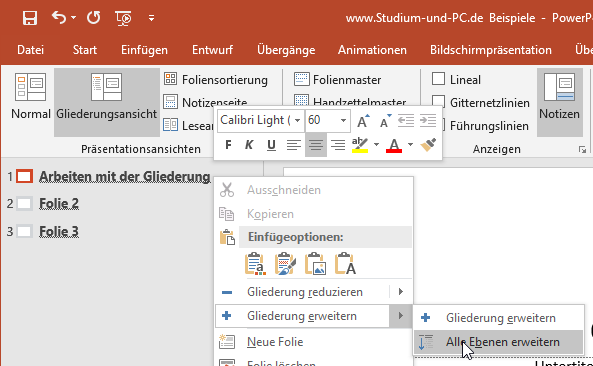Viewport: 593px width, 366px height.
Task: Open the font size dropdown arrow
Action: (x=343, y=120)
